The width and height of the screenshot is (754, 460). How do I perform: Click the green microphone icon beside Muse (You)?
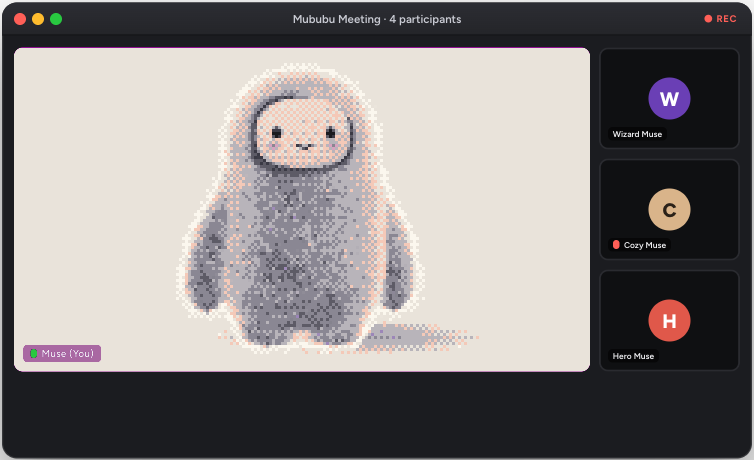click(x=34, y=353)
